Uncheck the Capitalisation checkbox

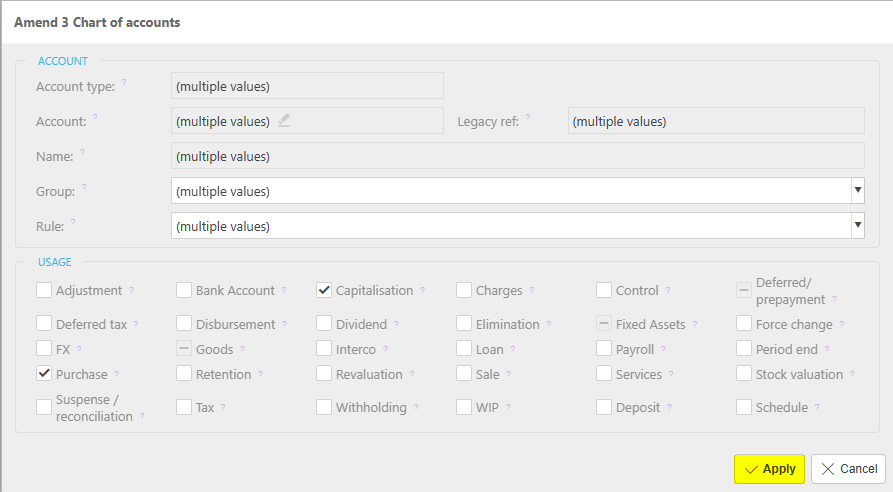tap(324, 291)
